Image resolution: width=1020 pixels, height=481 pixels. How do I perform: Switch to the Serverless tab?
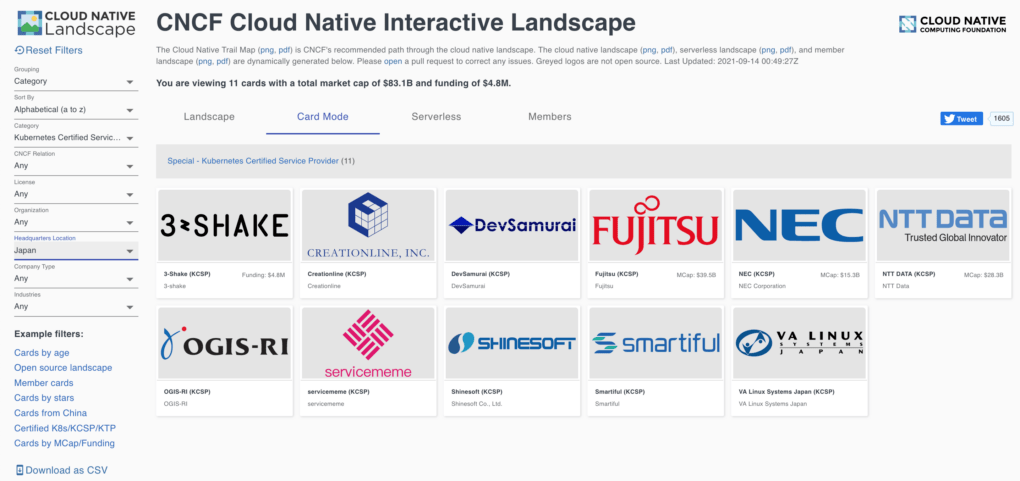(x=436, y=117)
